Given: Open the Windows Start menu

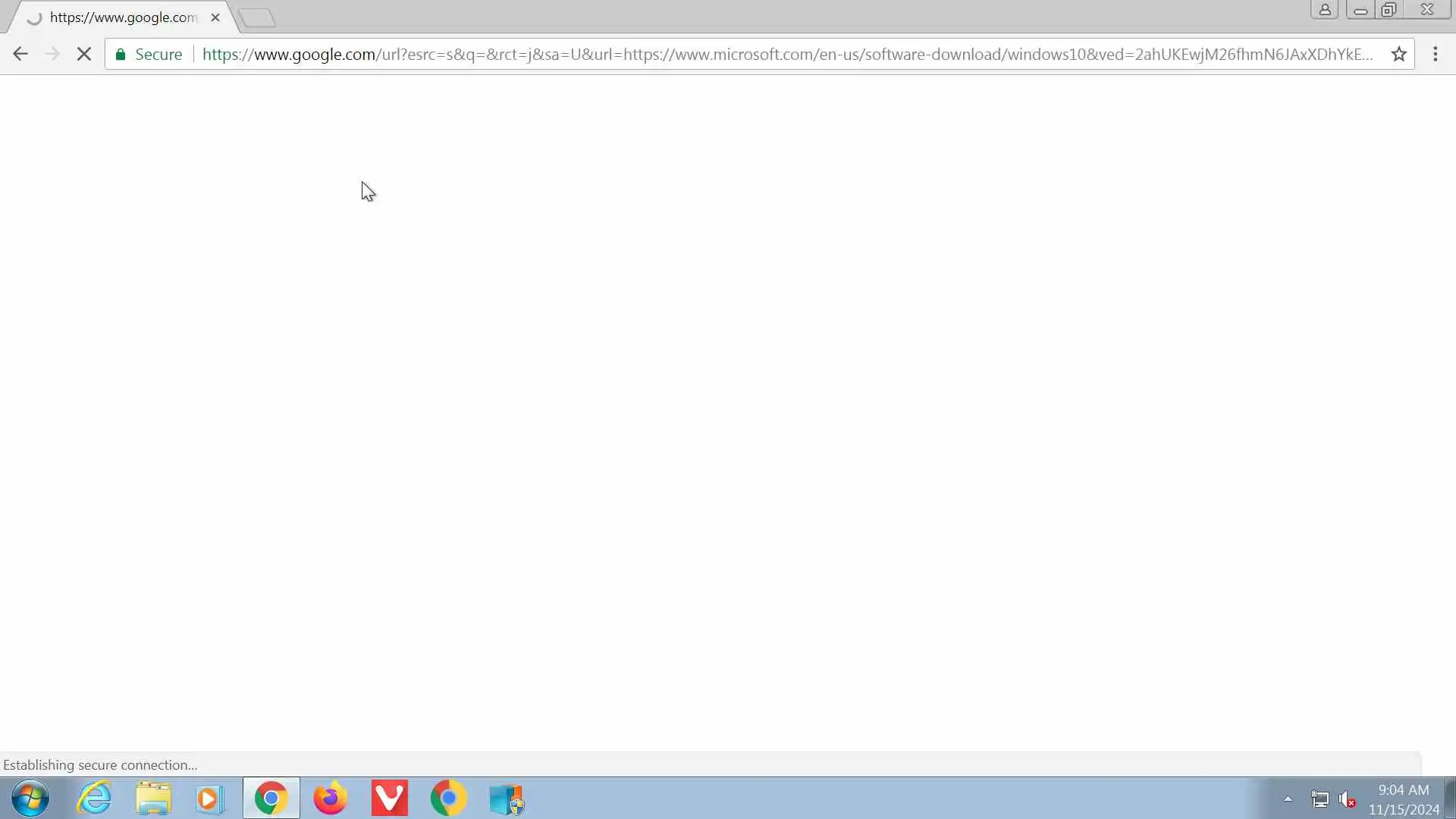Looking at the screenshot, I should point(30,799).
